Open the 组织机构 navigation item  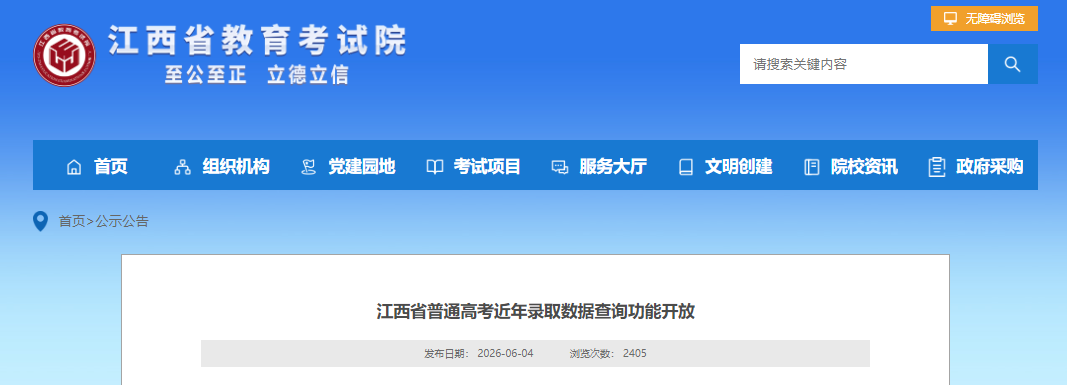[x=235, y=167]
